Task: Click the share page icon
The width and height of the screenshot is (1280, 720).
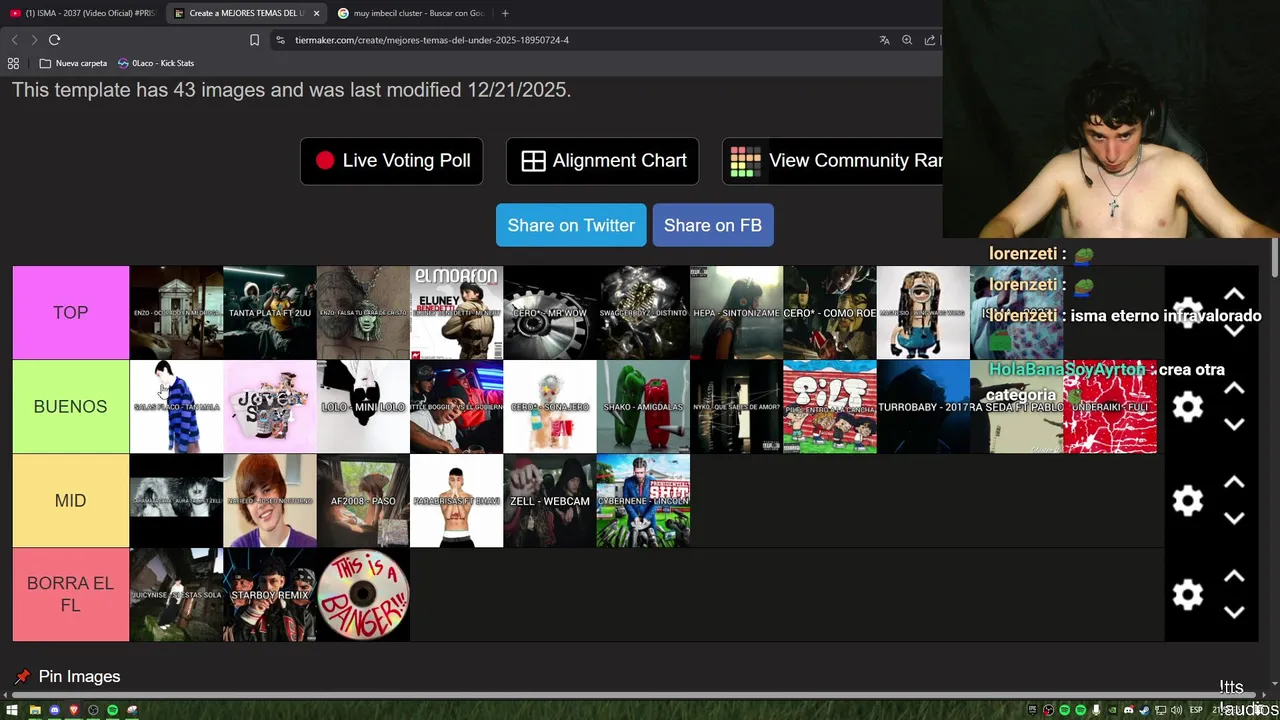Action: (x=930, y=40)
